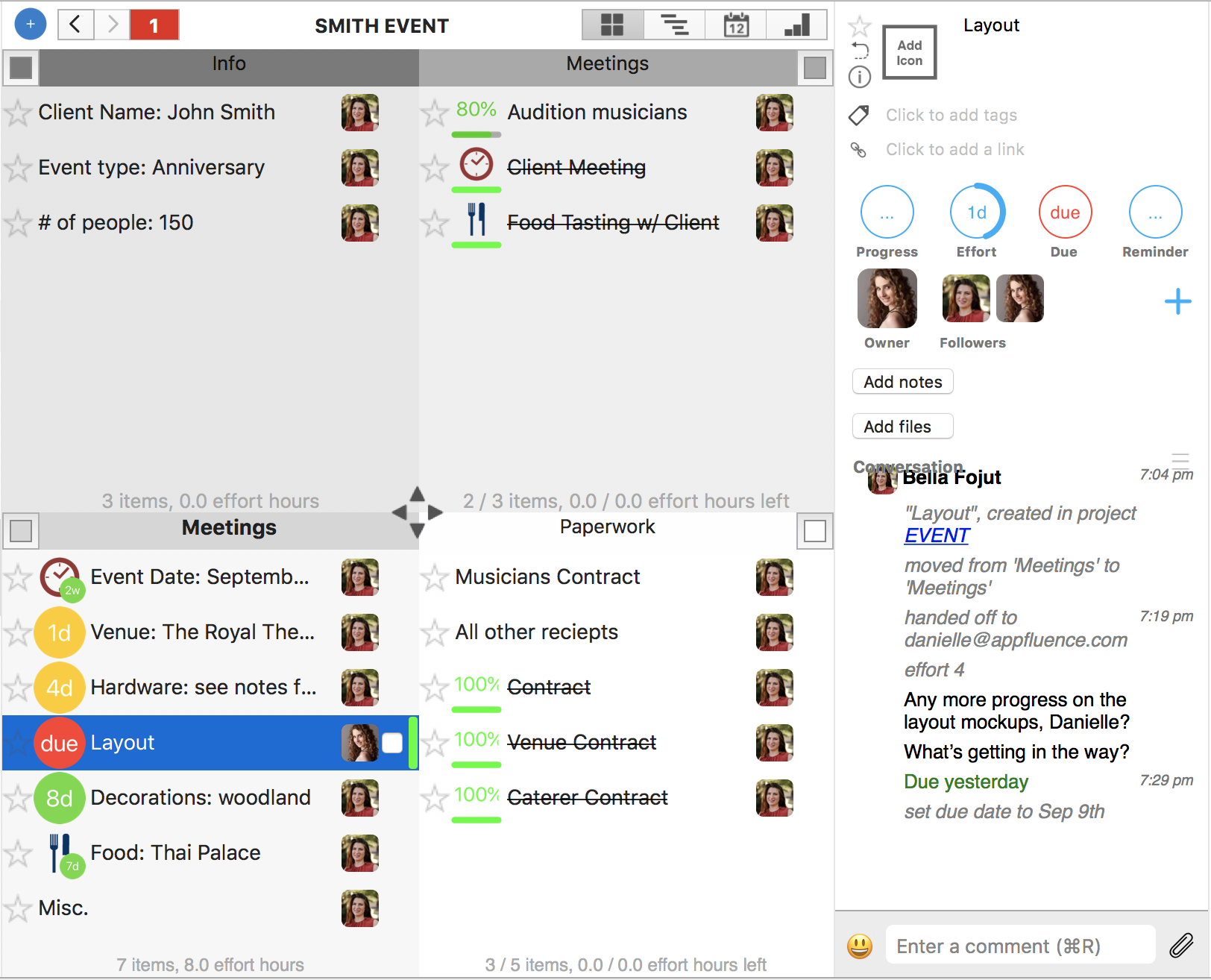
Task: Toggle the Paperwork quadrant checkbox
Action: (x=815, y=531)
